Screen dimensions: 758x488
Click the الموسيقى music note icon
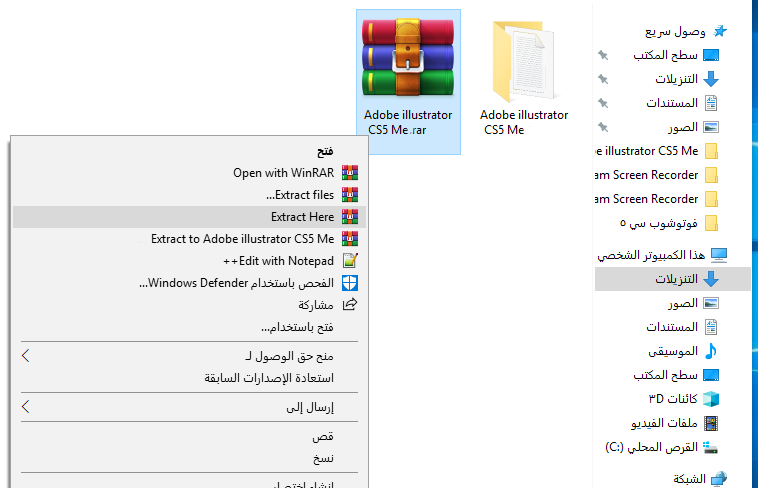tap(711, 351)
